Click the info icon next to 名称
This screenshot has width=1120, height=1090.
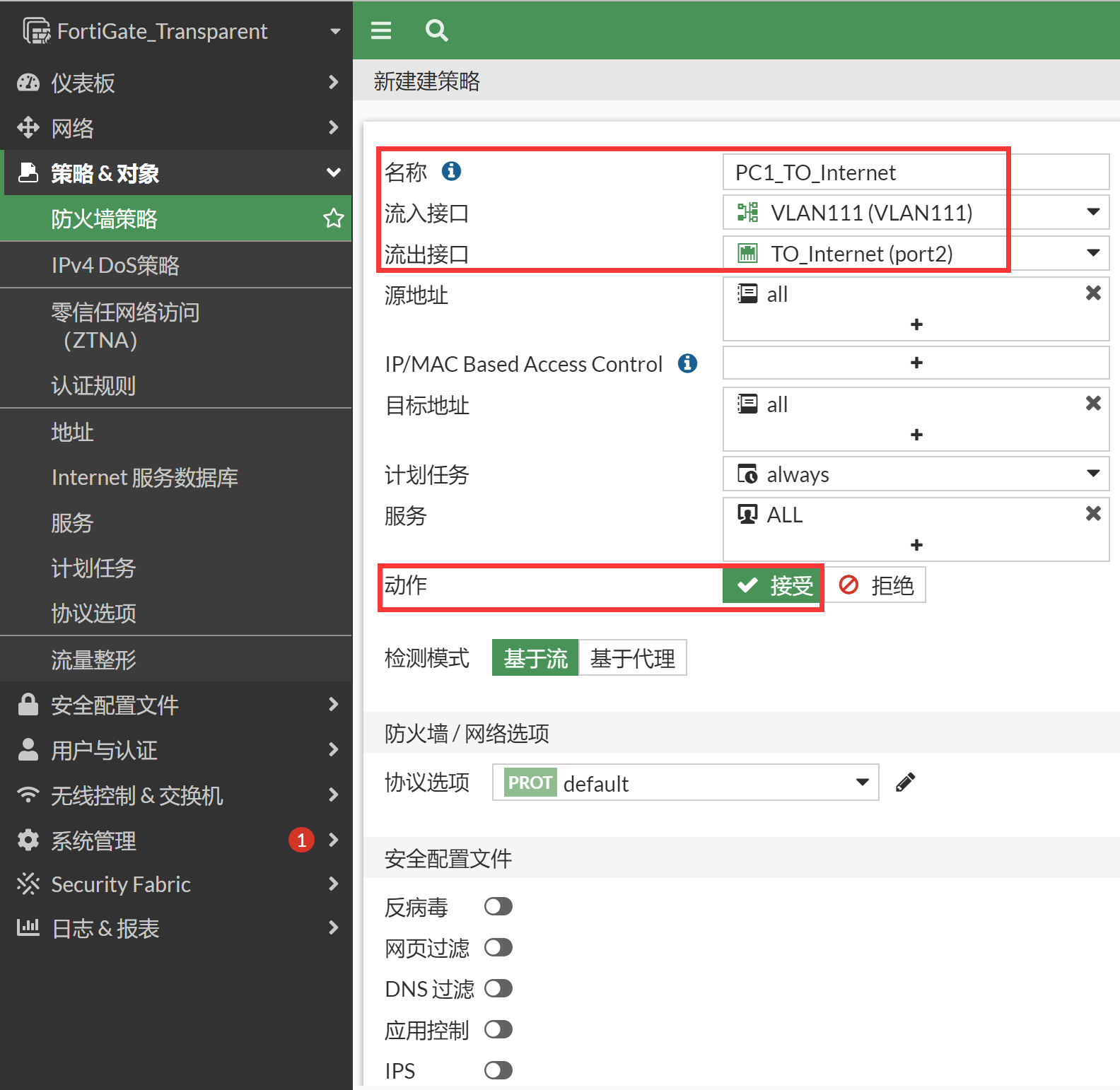(x=451, y=171)
